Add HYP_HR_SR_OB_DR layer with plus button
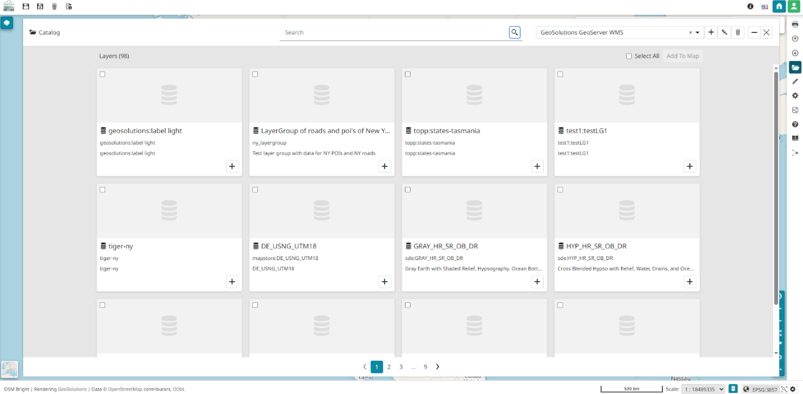The height and width of the screenshot is (394, 803). [x=690, y=282]
